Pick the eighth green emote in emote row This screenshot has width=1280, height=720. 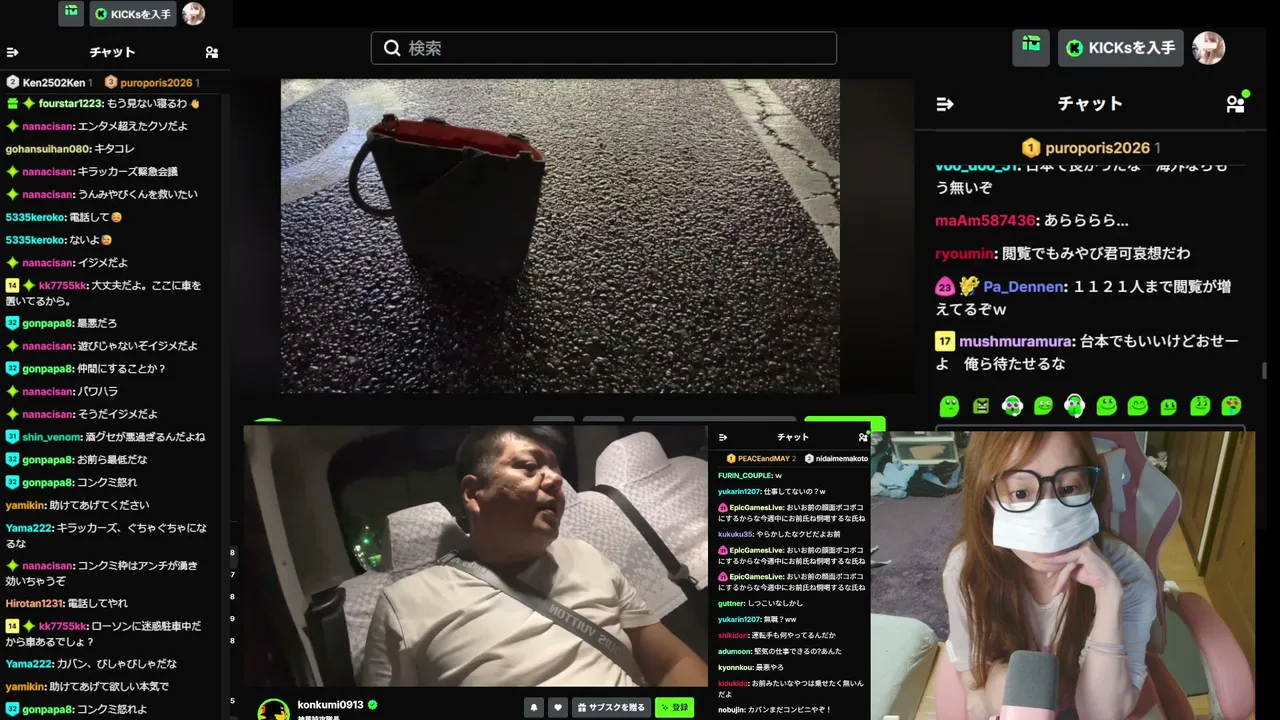(x=1168, y=405)
